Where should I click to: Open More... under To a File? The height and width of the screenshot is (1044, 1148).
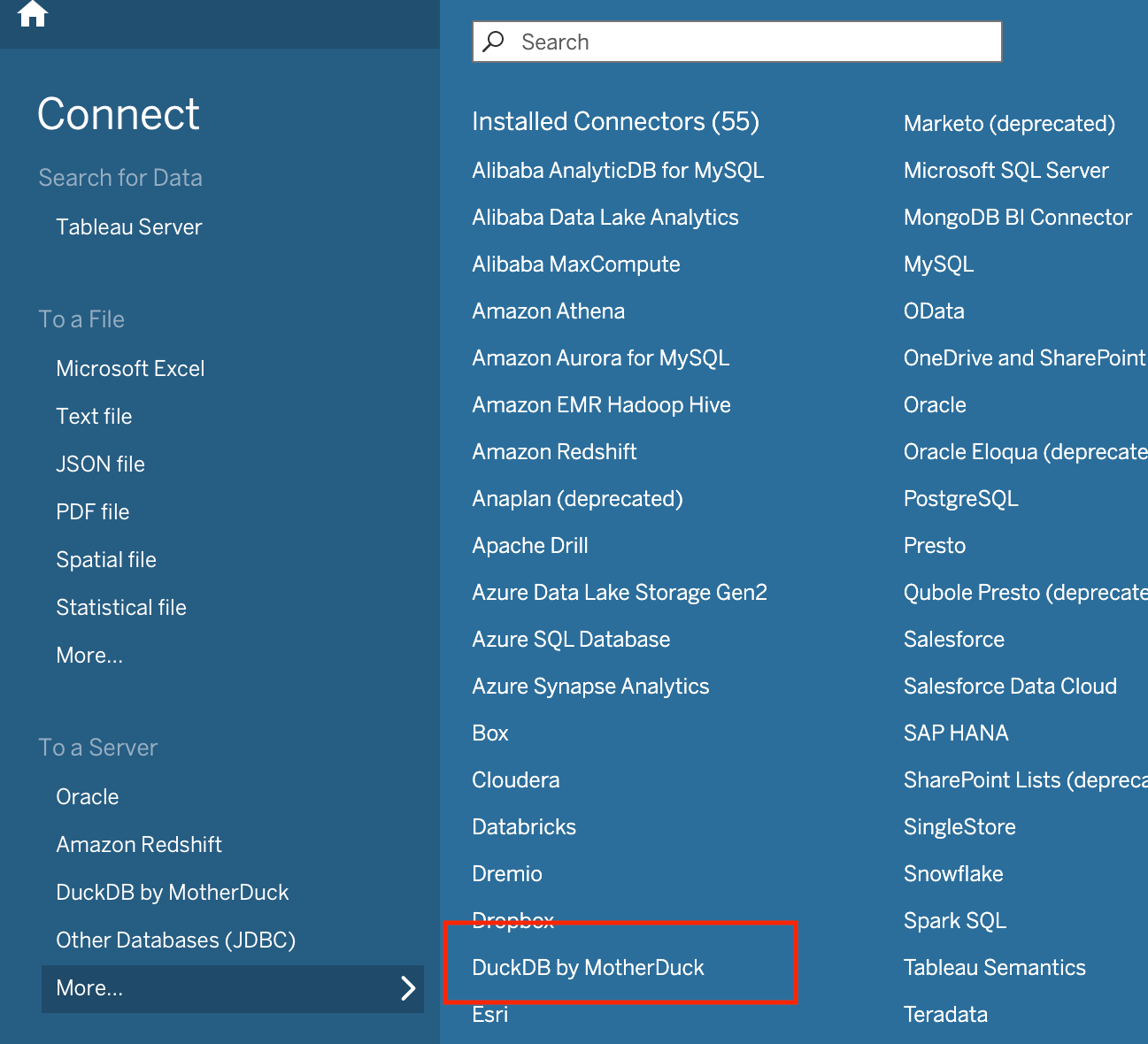point(89,656)
